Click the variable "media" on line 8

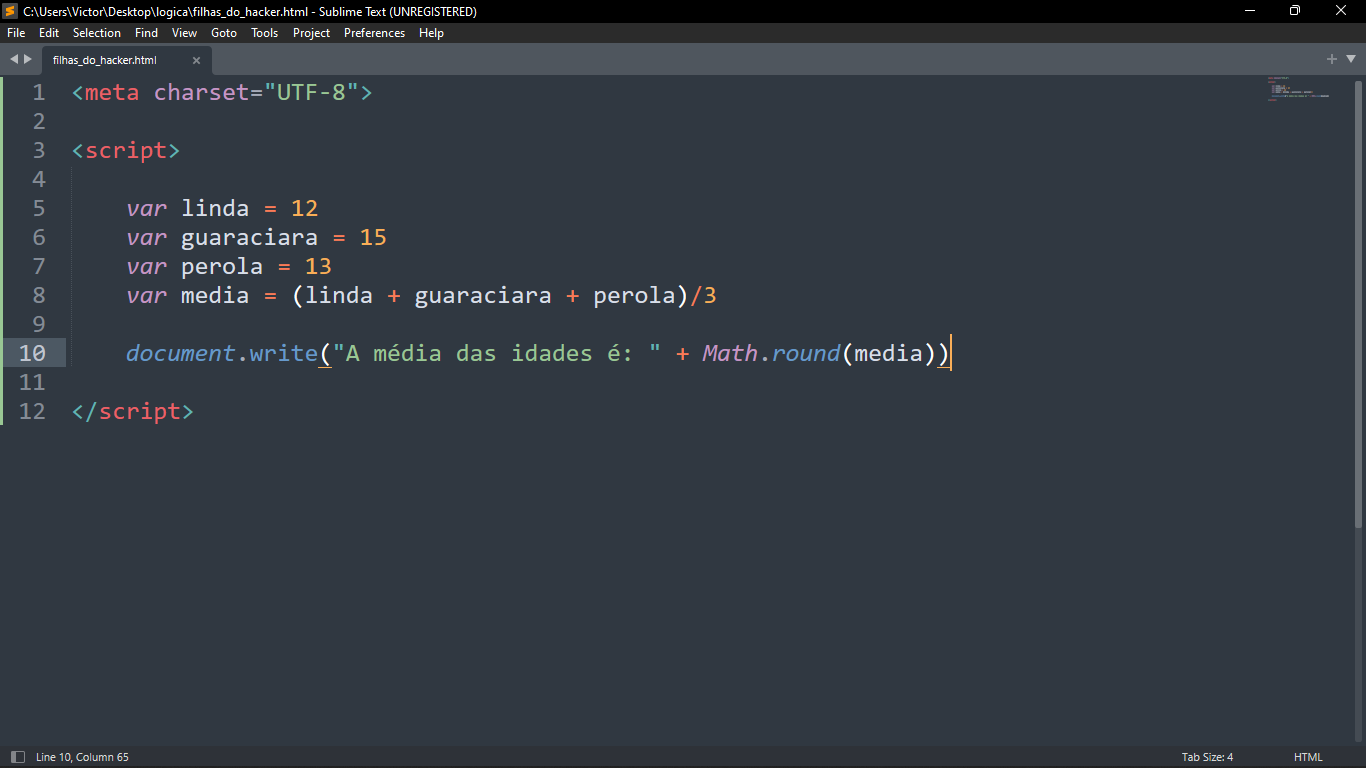tap(215, 295)
